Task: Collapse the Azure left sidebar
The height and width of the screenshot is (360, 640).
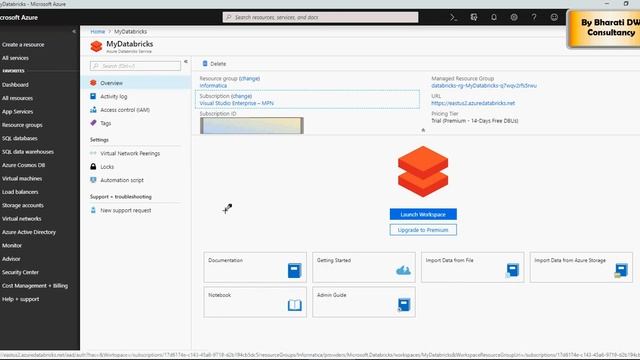Action: [x=74, y=31]
